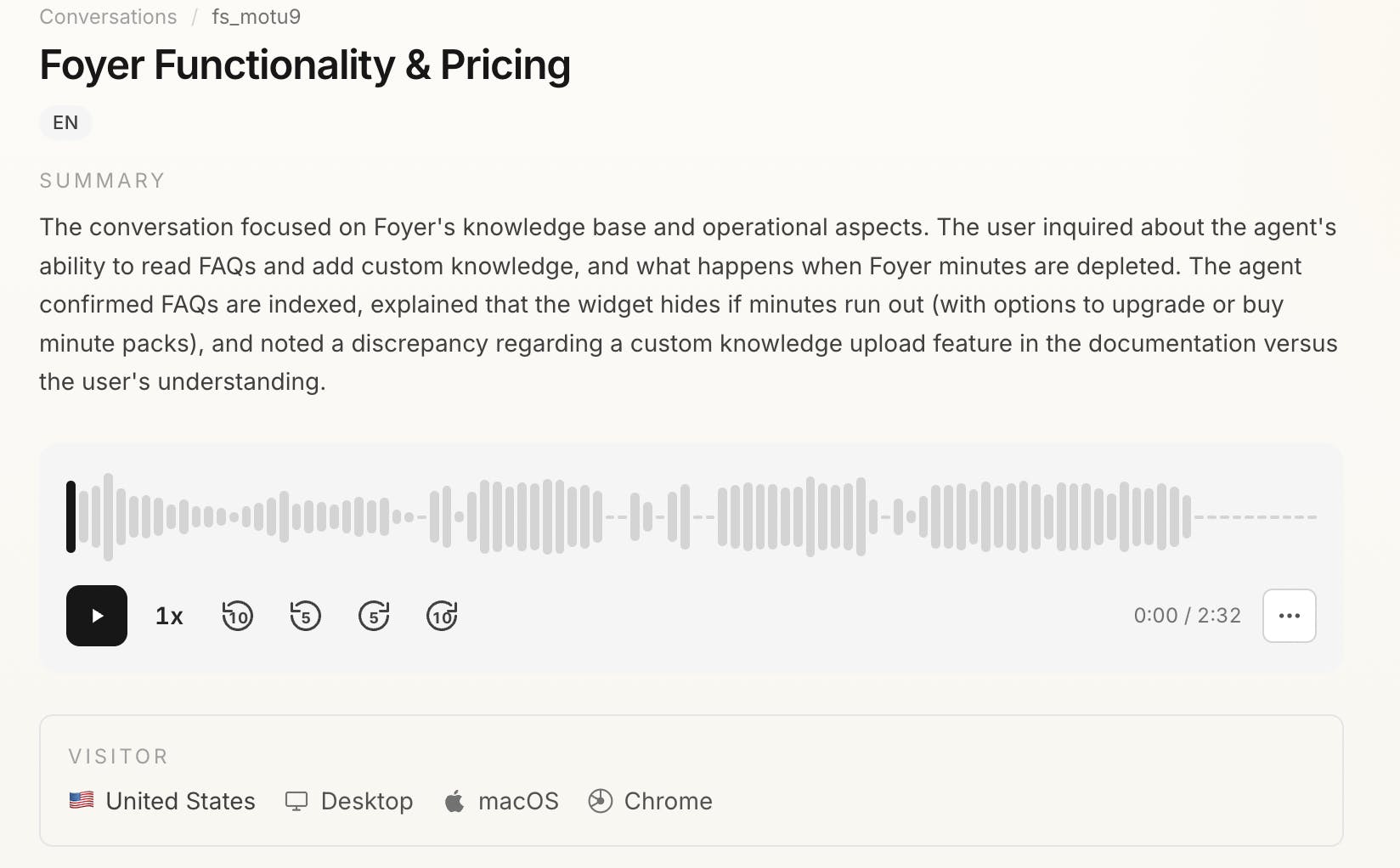The height and width of the screenshot is (868, 1400).
Task: Click the United States visitor label
Action: tap(180, 801)
